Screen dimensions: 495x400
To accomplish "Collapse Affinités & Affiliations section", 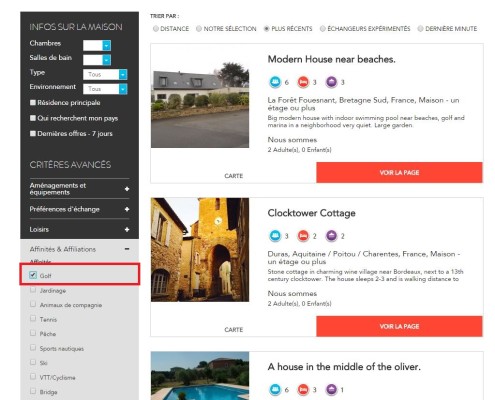I will 79,249.
